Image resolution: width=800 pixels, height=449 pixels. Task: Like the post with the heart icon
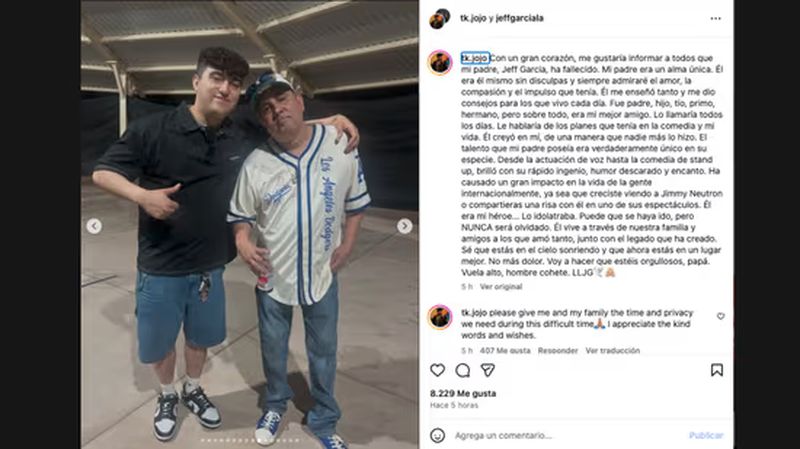pos(437,370)
